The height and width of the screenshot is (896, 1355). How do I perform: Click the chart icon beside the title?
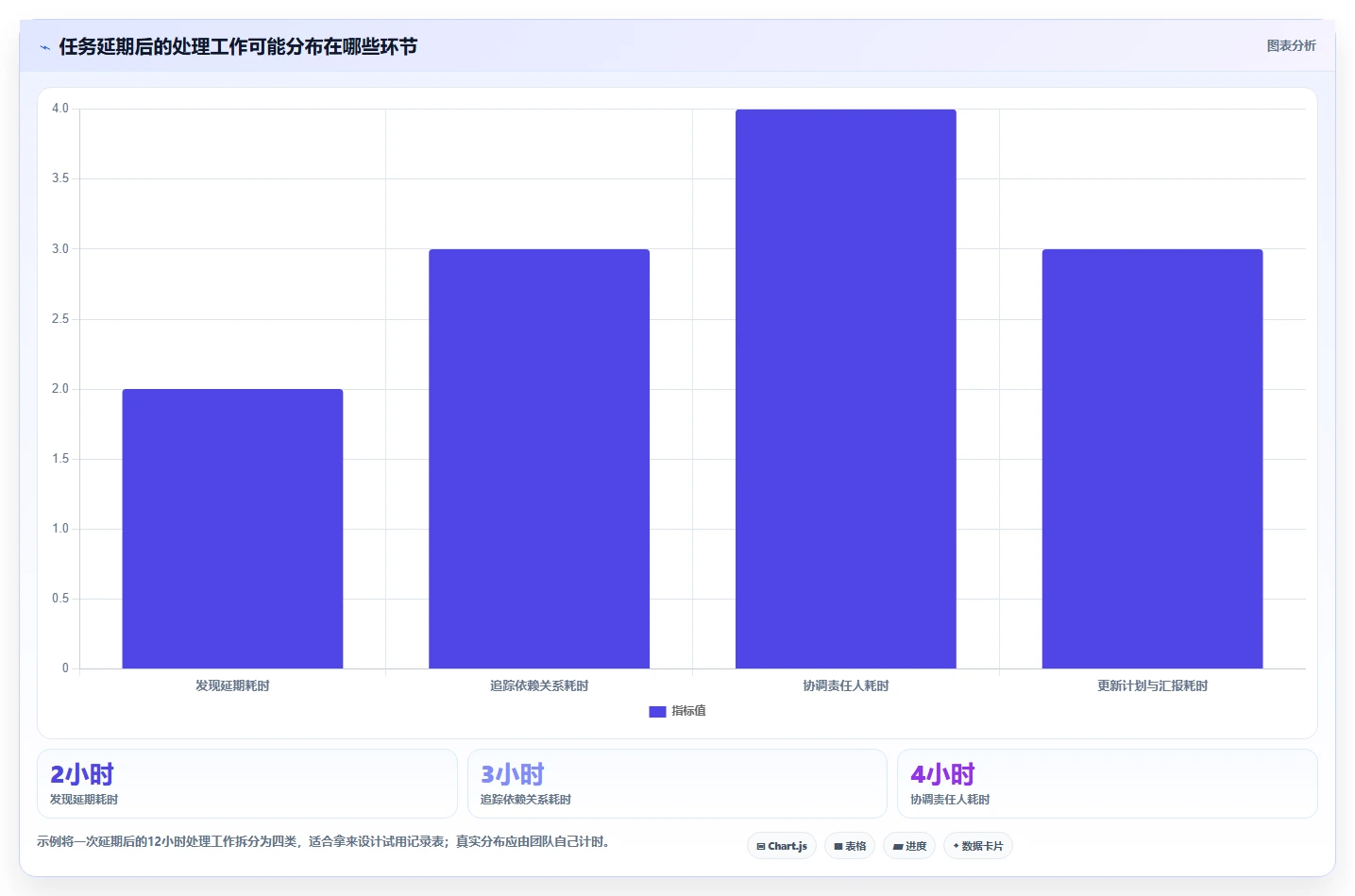coord(44,47)
